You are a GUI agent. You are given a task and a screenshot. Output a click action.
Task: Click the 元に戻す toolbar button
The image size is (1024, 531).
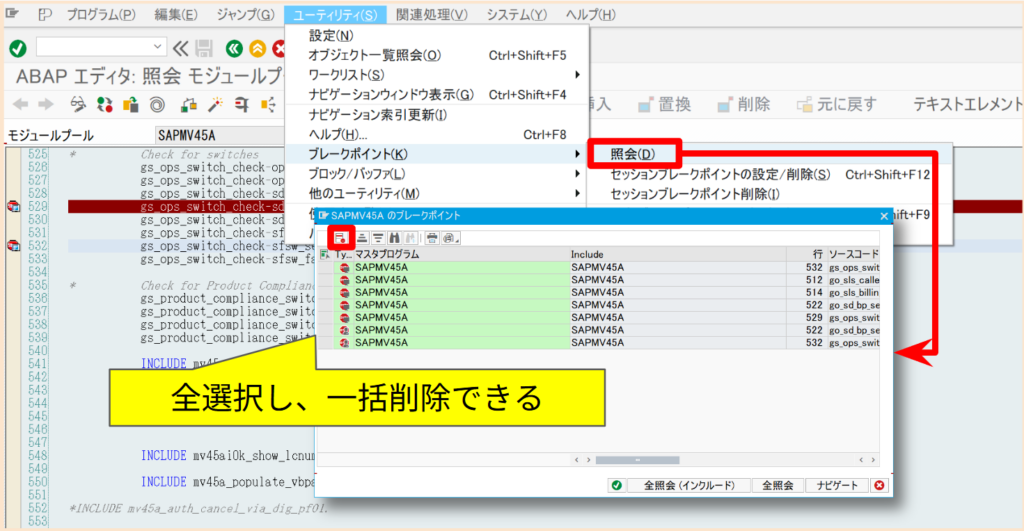click(x=837, y=105)
